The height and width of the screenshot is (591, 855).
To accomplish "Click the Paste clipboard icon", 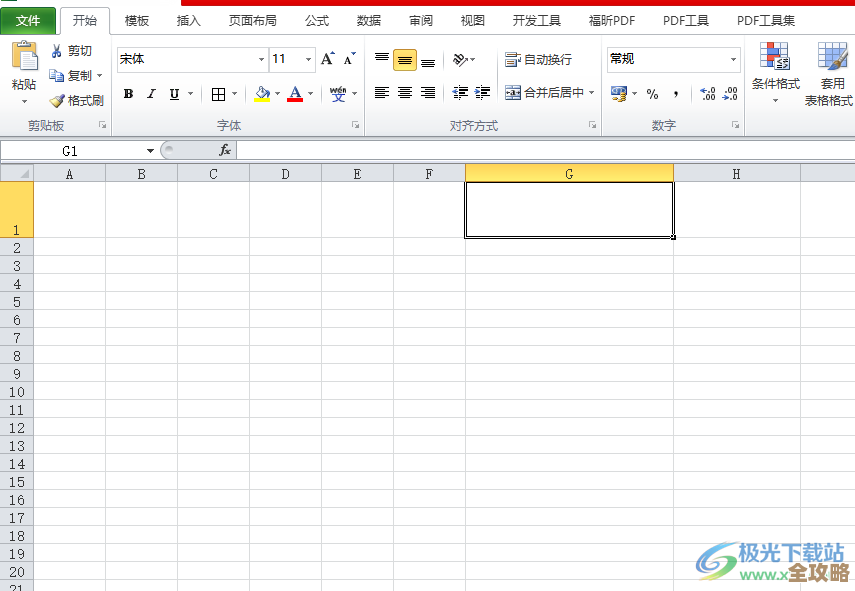I will [x=24, y=58].
